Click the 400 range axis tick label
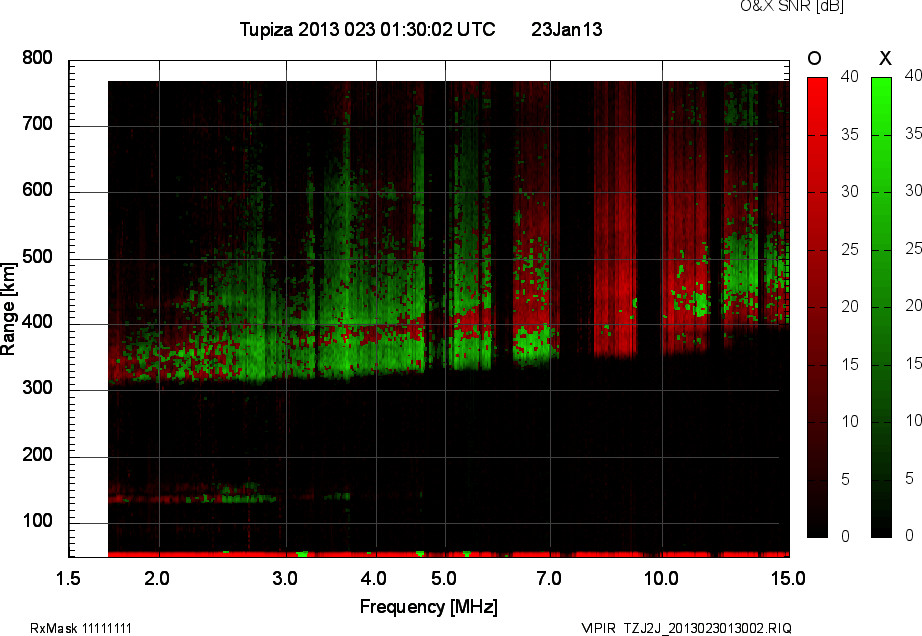922x636 pixels. [37, 324]
